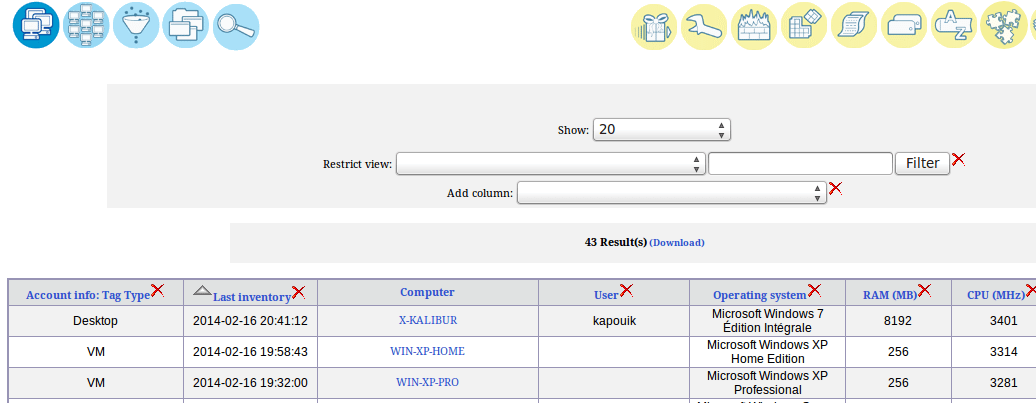The height and width of the screenshot is (403, 1036).
Task: Open the gift box deployment icon
Action: [x=654, y=25]
